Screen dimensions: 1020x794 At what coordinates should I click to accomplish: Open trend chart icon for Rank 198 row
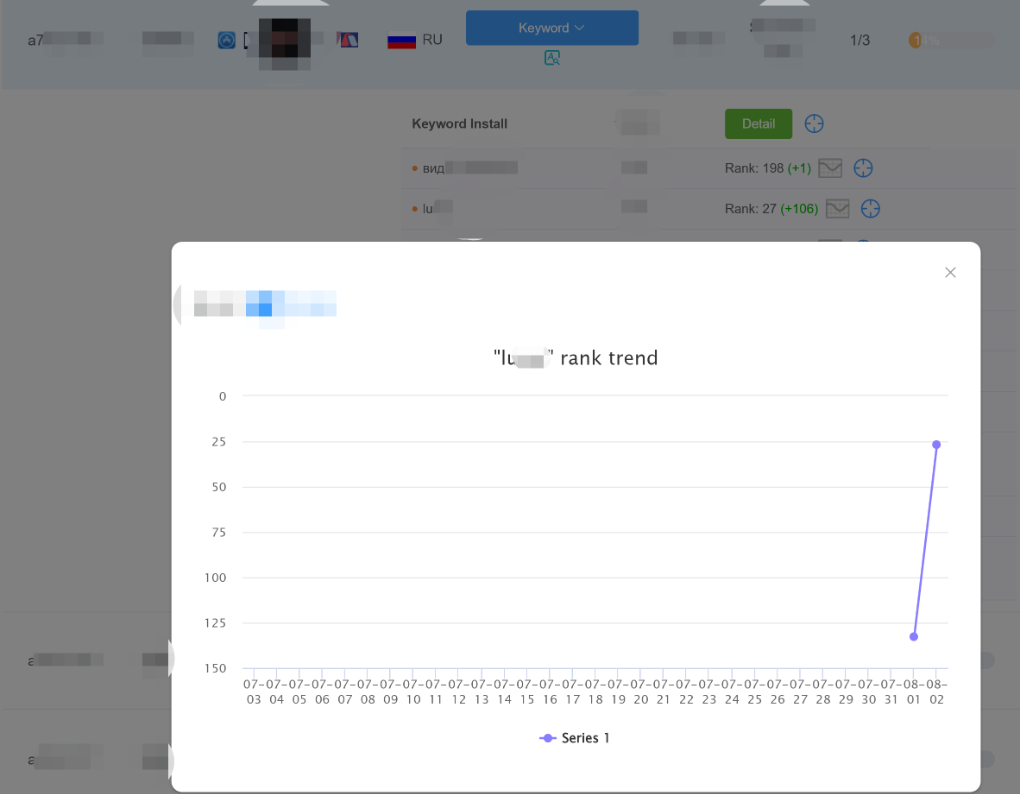(829, 168)
